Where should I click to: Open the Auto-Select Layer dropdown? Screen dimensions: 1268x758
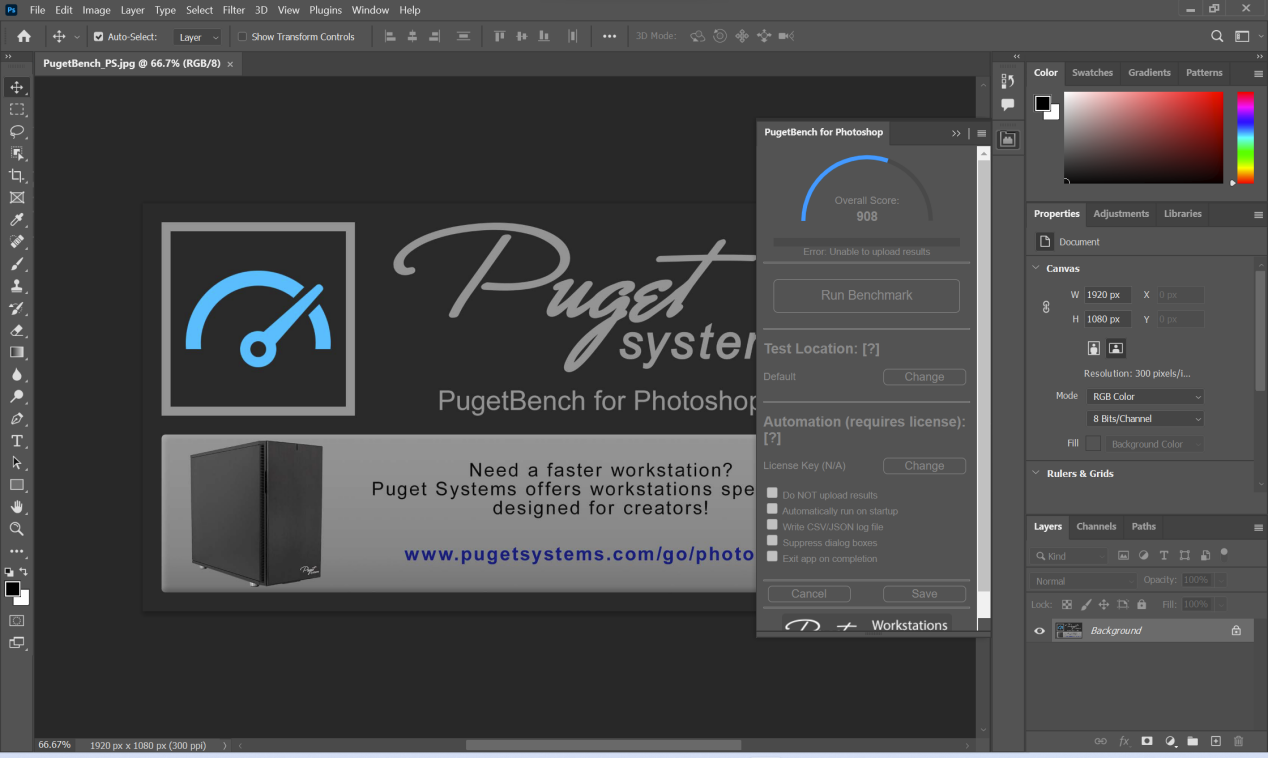pyautogui.click(x=198, y=37)
